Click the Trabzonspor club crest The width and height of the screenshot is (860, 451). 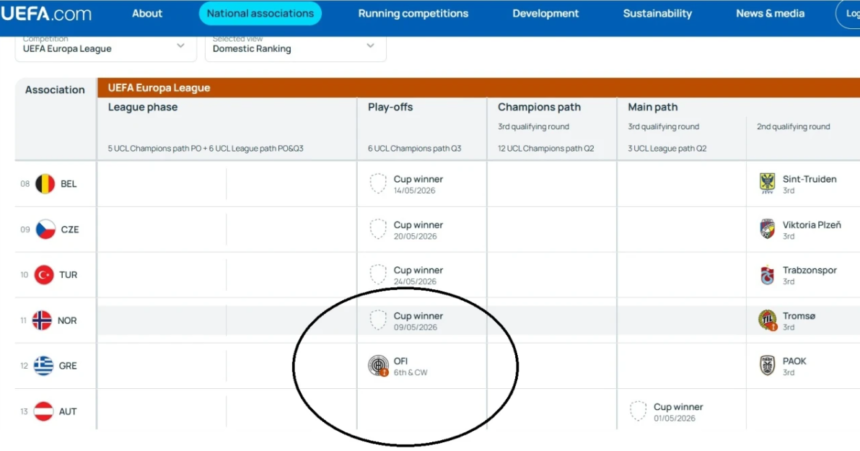767,275
